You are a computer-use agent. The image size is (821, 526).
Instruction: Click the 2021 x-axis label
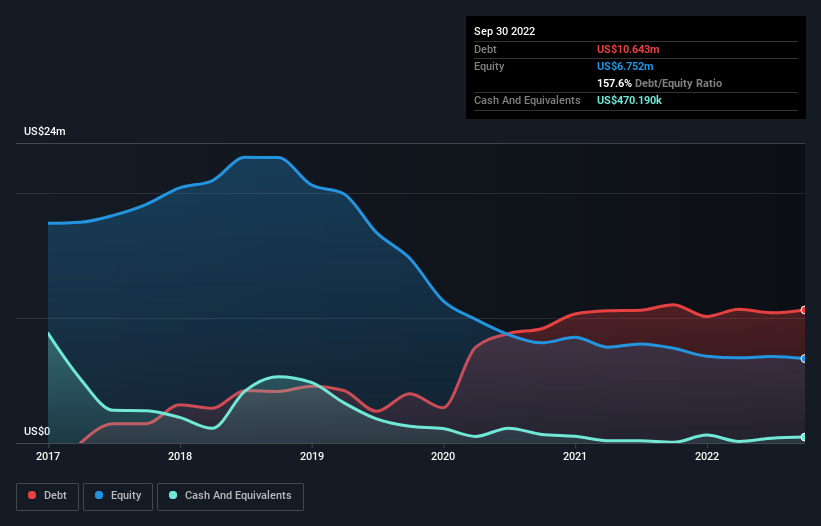pos(575,456)
